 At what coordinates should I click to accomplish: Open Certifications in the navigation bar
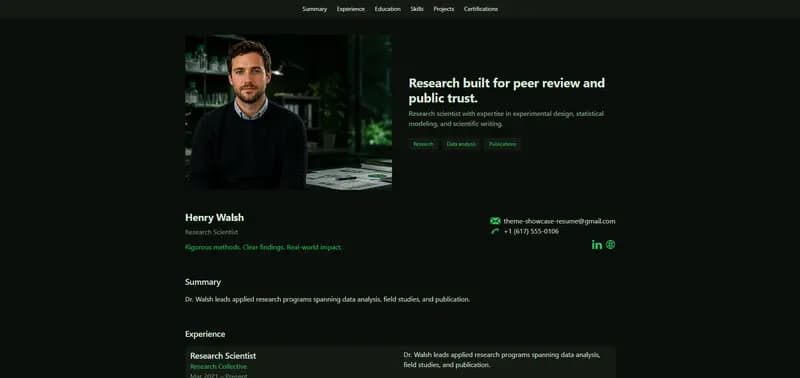pos(481,9)
